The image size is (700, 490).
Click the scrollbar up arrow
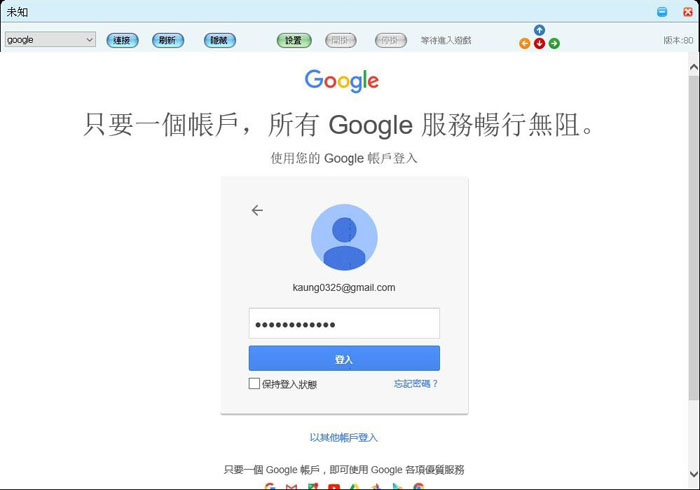[694, 67]
